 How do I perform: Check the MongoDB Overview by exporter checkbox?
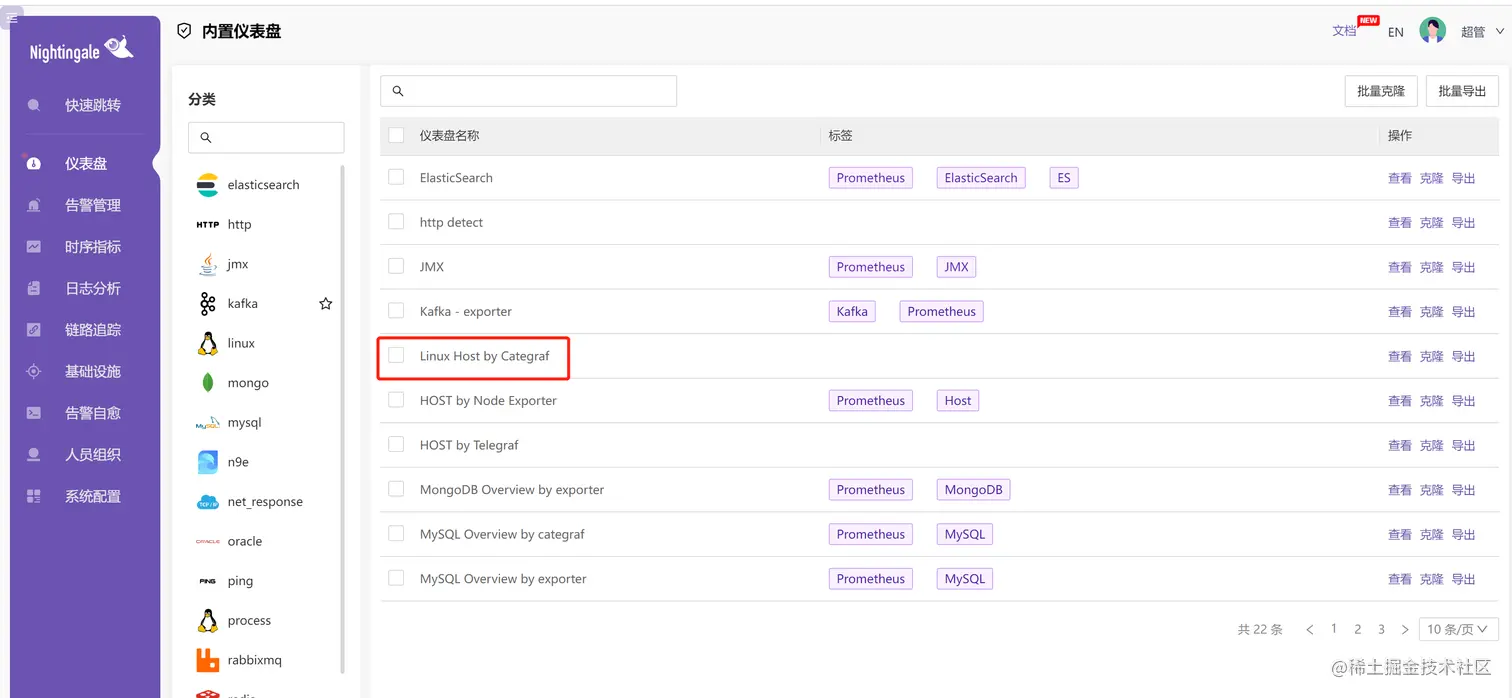pyautogui.click(x=396, y=489)
